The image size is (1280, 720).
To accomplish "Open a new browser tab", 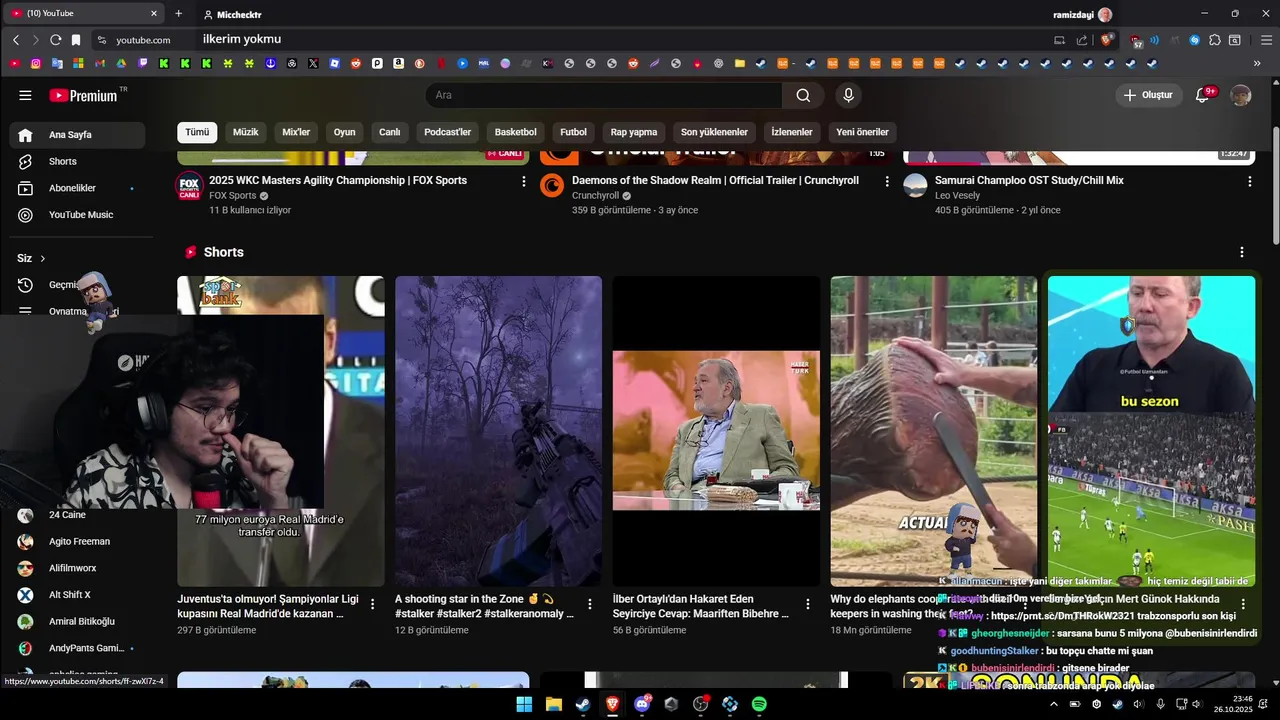I will pyautogui.click(x=179, y=14).
